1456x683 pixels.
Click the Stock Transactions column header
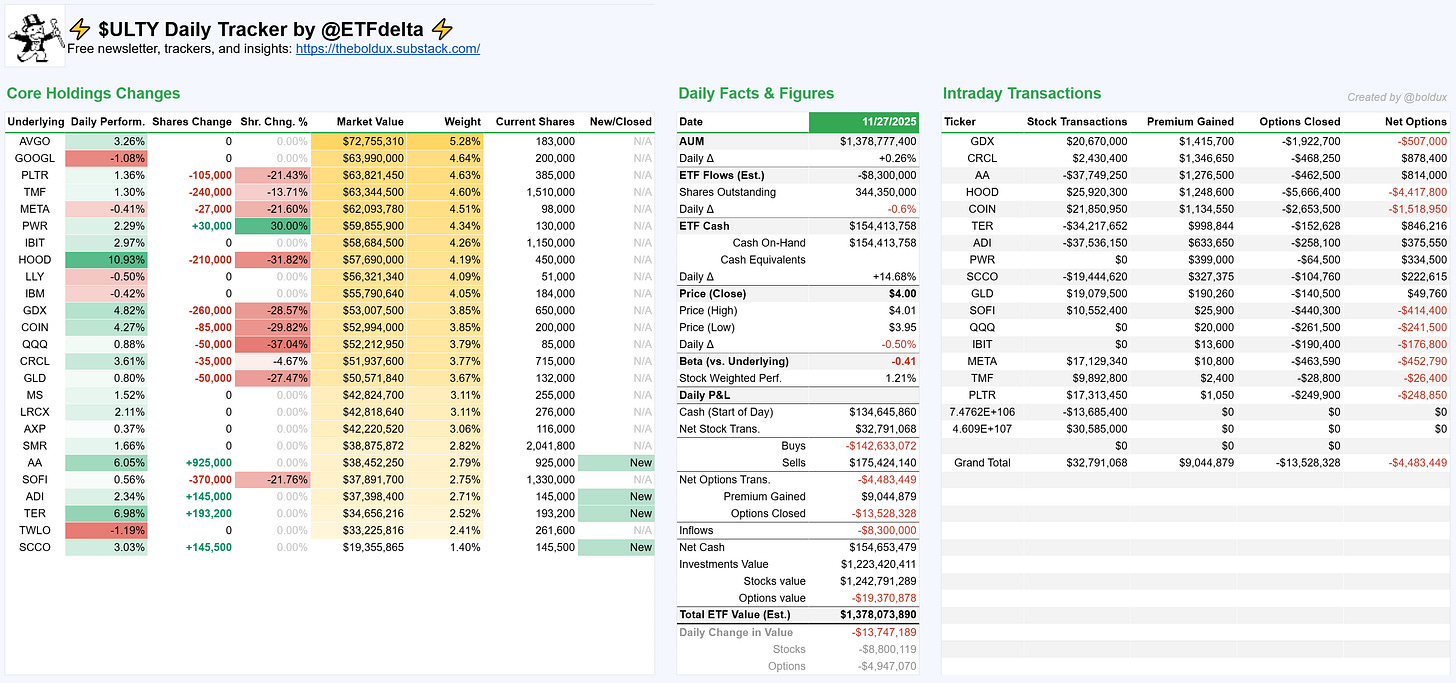1077,122
